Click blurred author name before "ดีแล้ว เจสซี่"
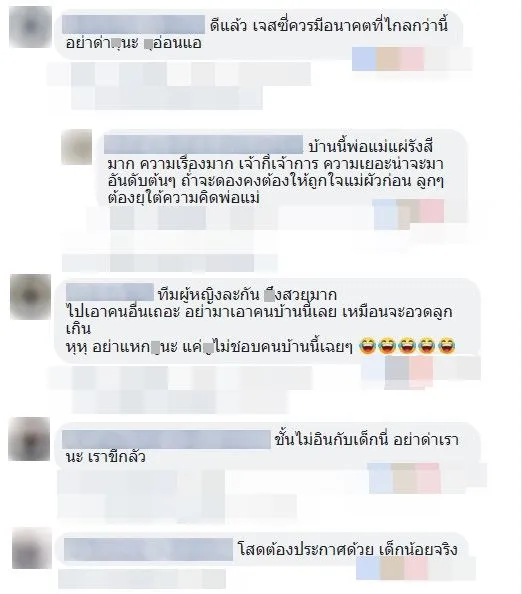Image resolution: width=522 pixels, height=594 pixels. (134, 25)
